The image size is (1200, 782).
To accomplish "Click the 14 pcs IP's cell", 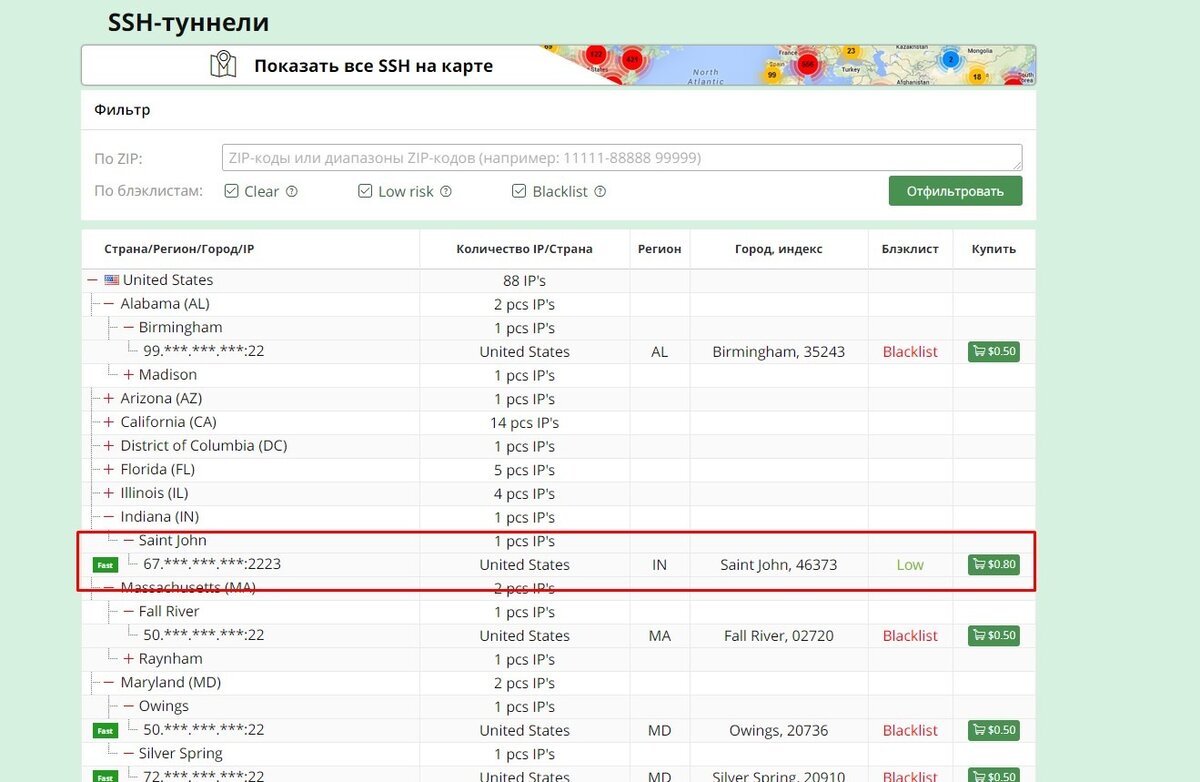I will (524, 422).
